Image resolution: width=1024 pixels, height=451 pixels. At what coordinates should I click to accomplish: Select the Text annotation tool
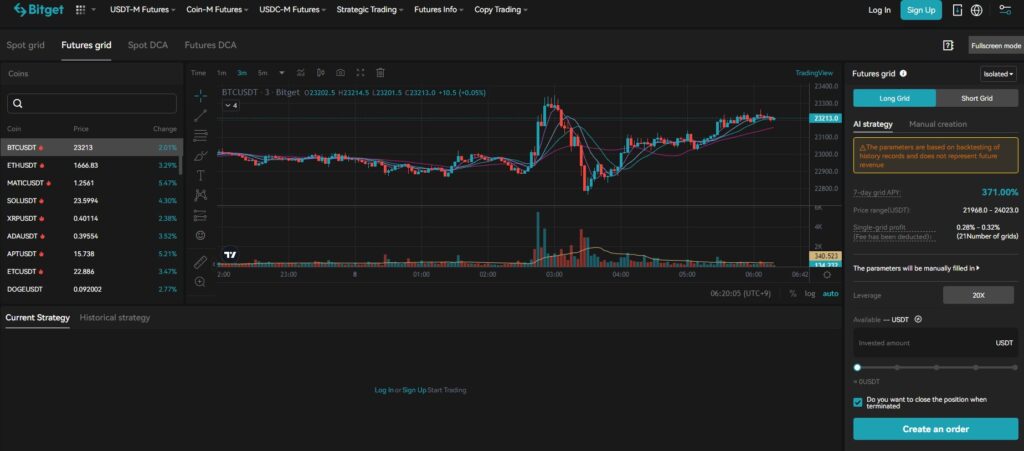200,176
